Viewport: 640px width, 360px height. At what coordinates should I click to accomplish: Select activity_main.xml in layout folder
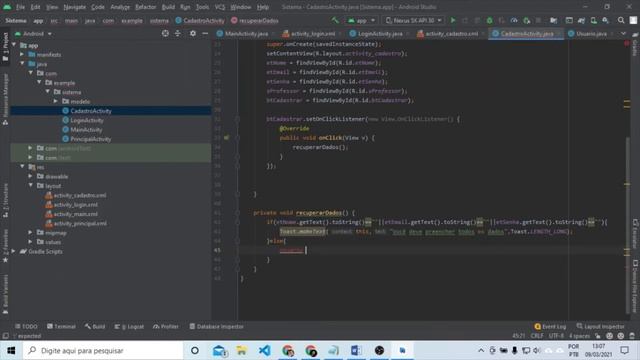(76, 214)
